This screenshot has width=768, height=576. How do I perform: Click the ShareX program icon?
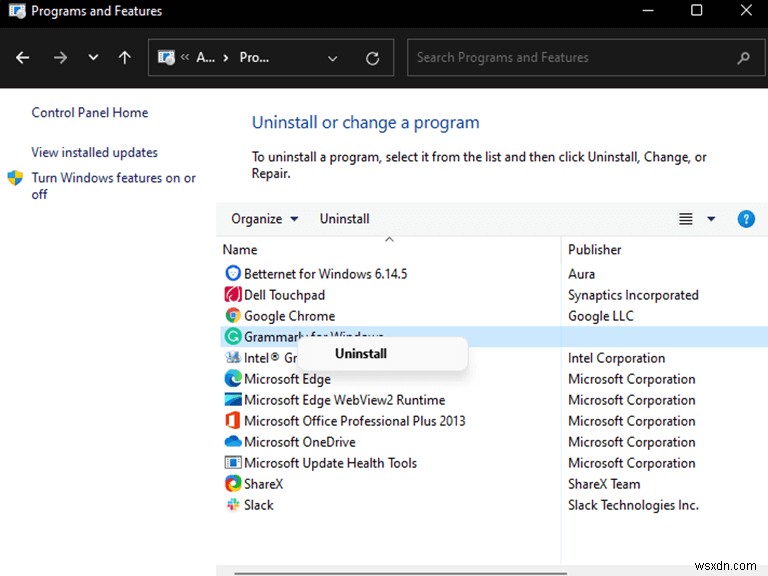tap(233, 483)
